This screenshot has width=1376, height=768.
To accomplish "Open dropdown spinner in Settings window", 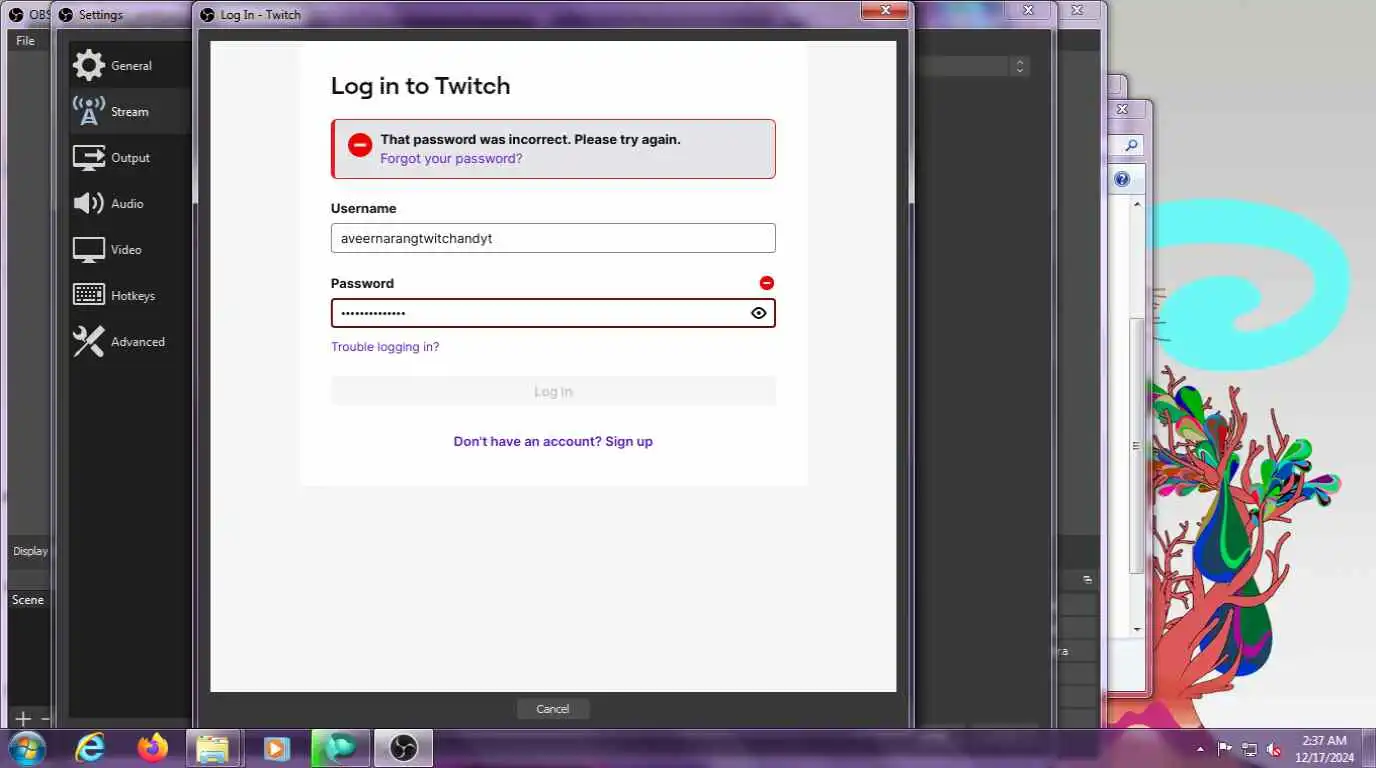I will [x=1020, y=66].
